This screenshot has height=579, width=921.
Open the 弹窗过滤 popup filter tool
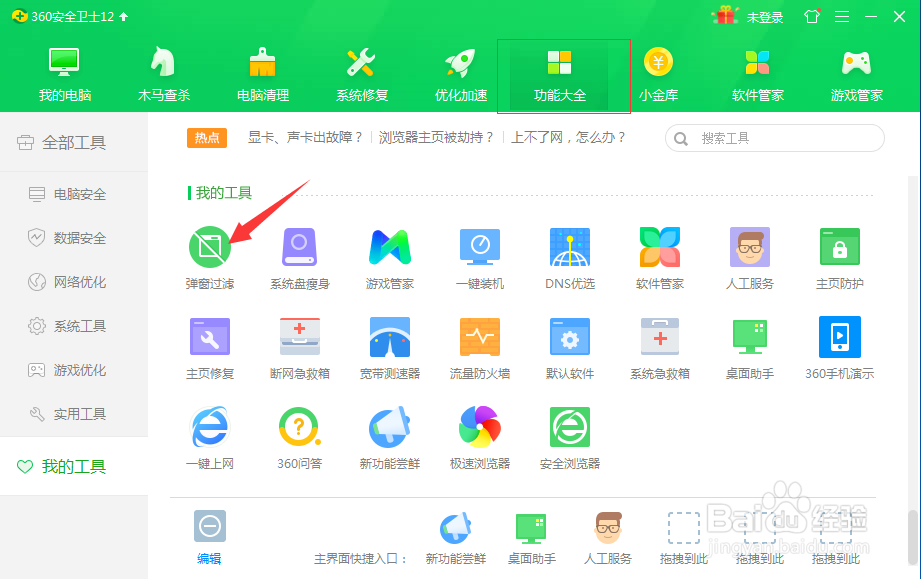[210, 257]
